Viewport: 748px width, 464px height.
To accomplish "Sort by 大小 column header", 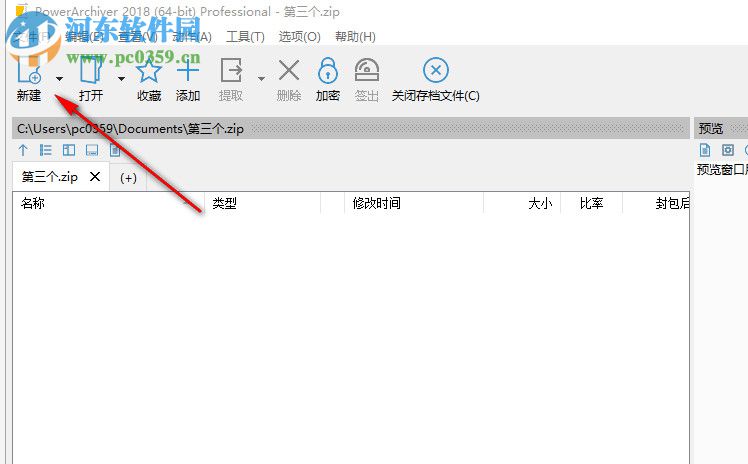I will click(x=522, y=203).
